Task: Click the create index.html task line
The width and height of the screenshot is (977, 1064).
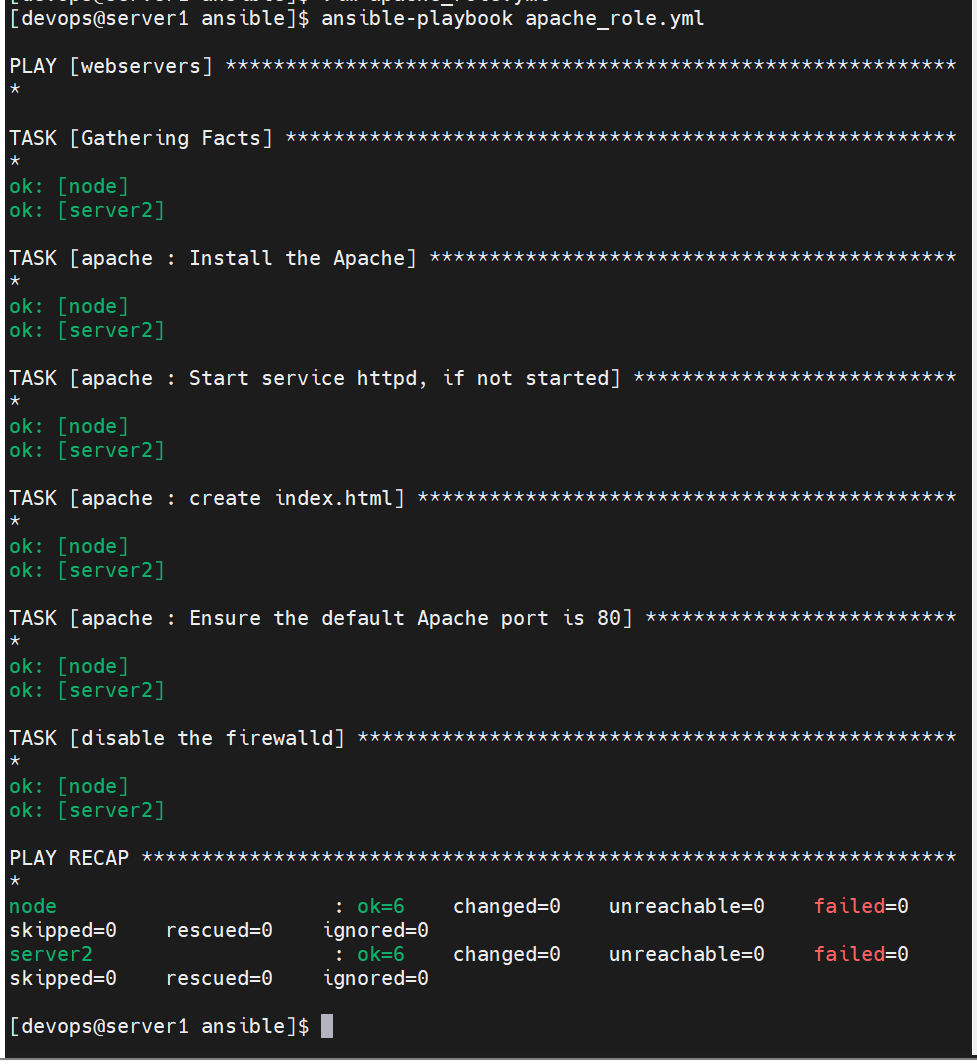Action: 207,498
